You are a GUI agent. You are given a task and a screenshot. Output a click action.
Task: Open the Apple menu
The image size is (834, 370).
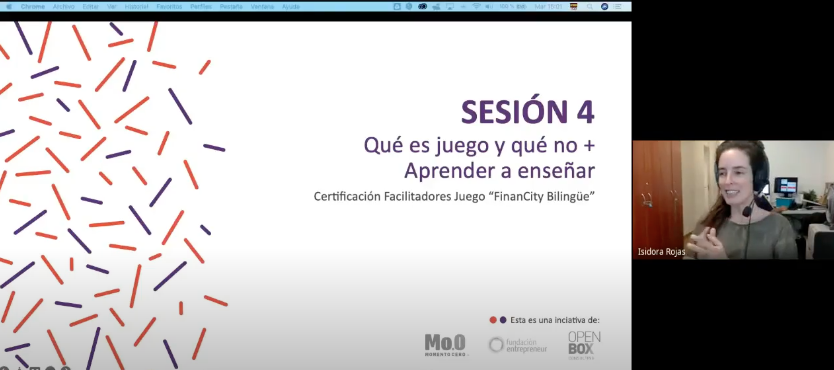point(8,6)
